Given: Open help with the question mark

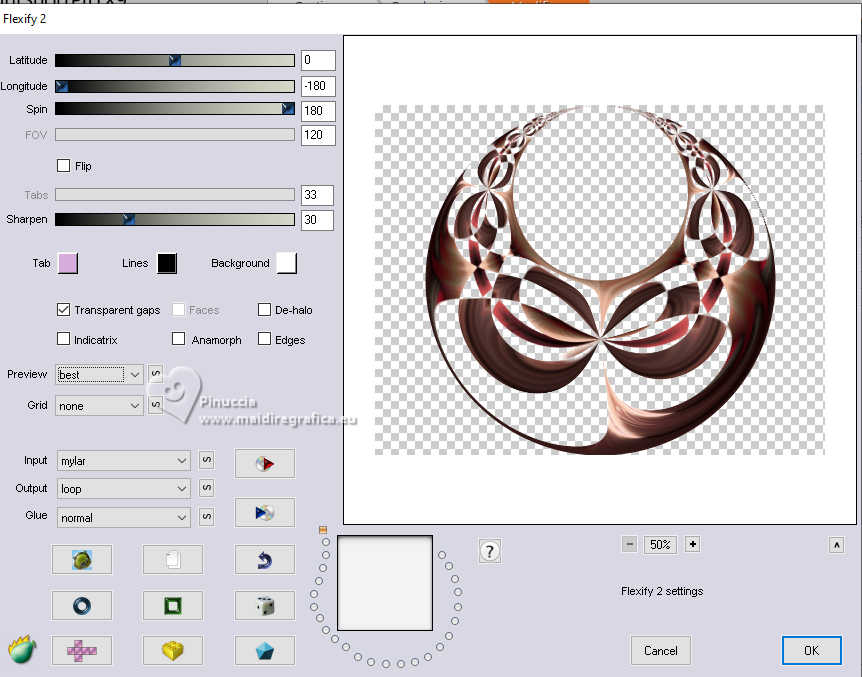Looking at the screenshot, I should point(490,551).
